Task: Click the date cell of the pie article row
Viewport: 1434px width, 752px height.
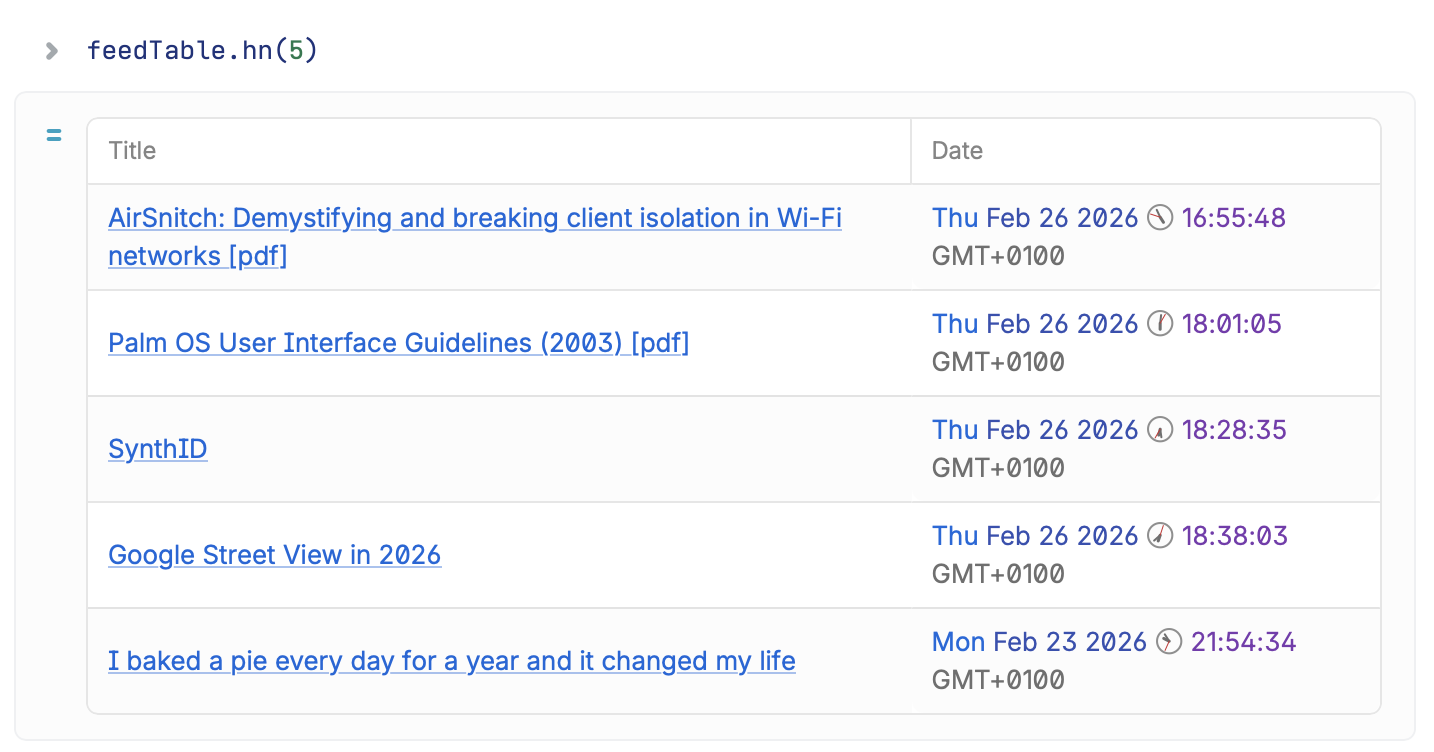Action: coord(1110,660)
